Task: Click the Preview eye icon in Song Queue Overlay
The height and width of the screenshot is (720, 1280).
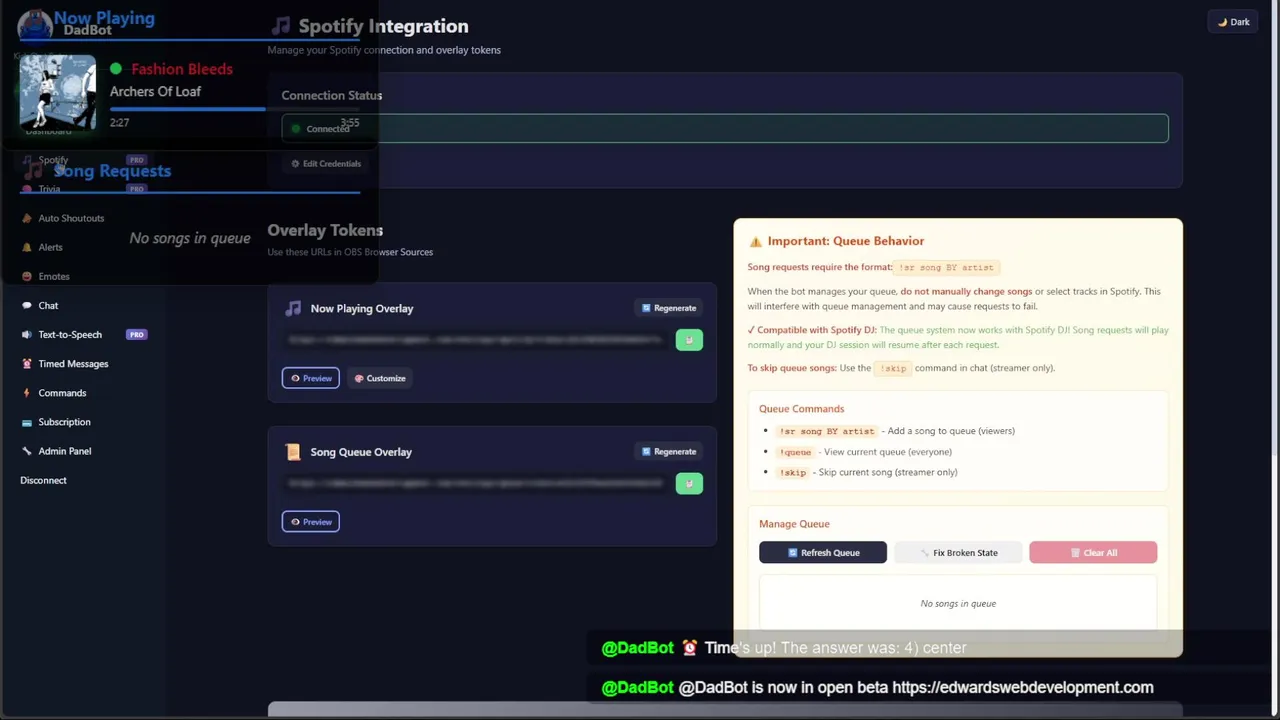Action: tap(295, 521)
